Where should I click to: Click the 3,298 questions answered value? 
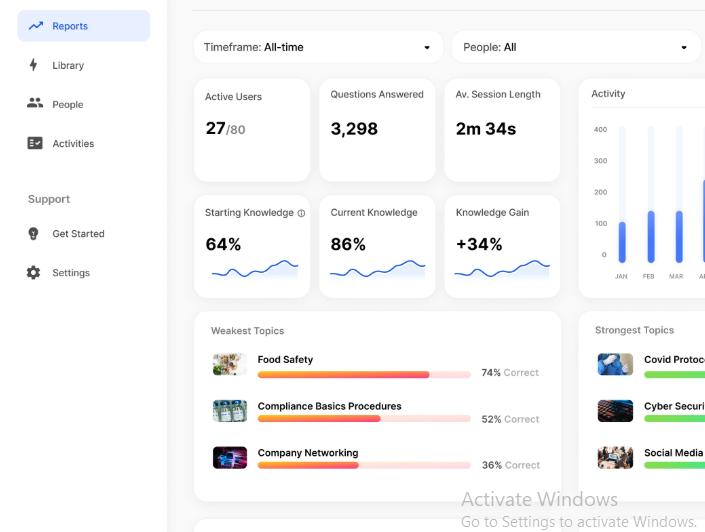pyautogui.click(x=354, y=129)
